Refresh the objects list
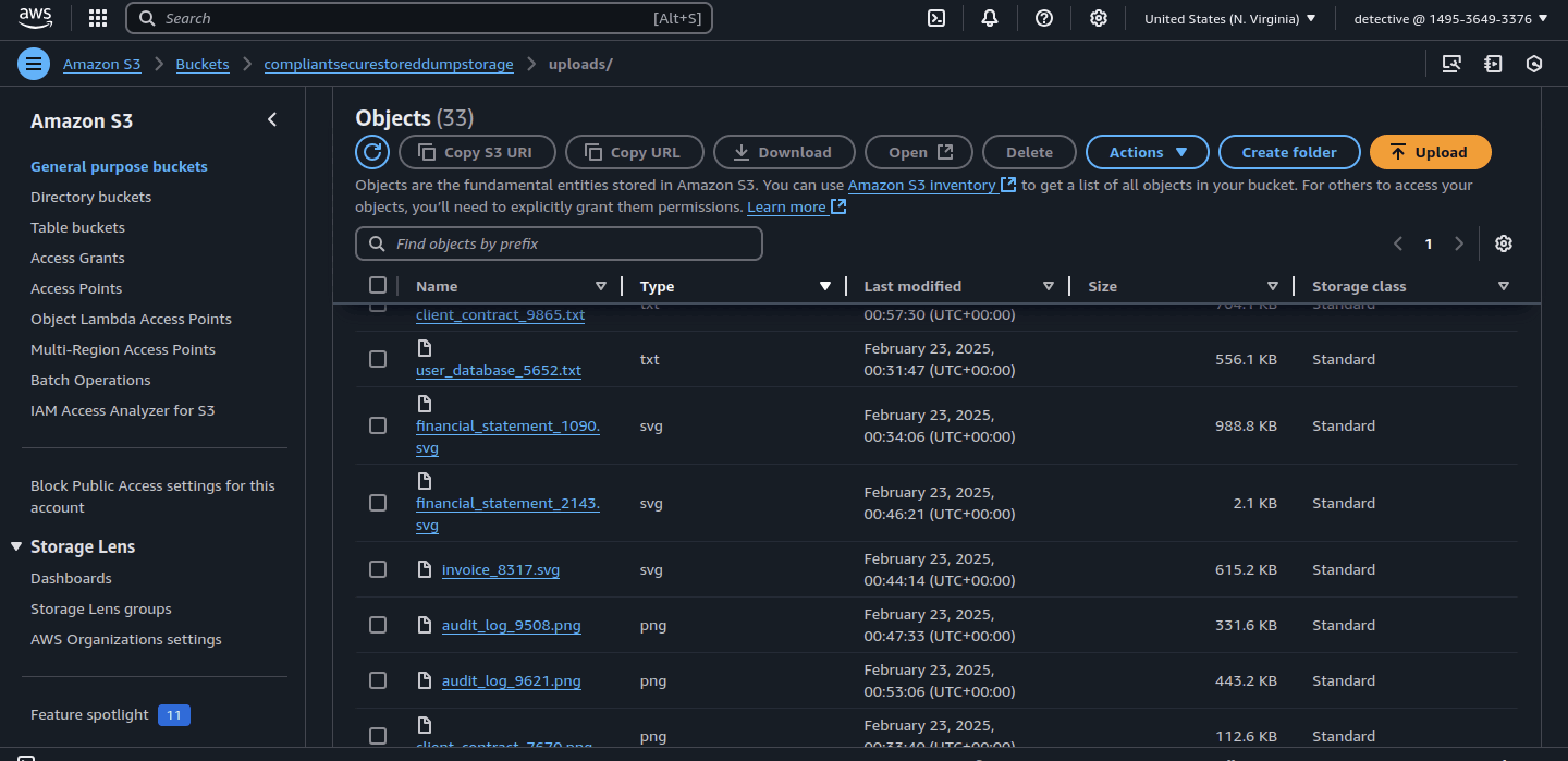The image size is (1568, 761). point(372,152)
